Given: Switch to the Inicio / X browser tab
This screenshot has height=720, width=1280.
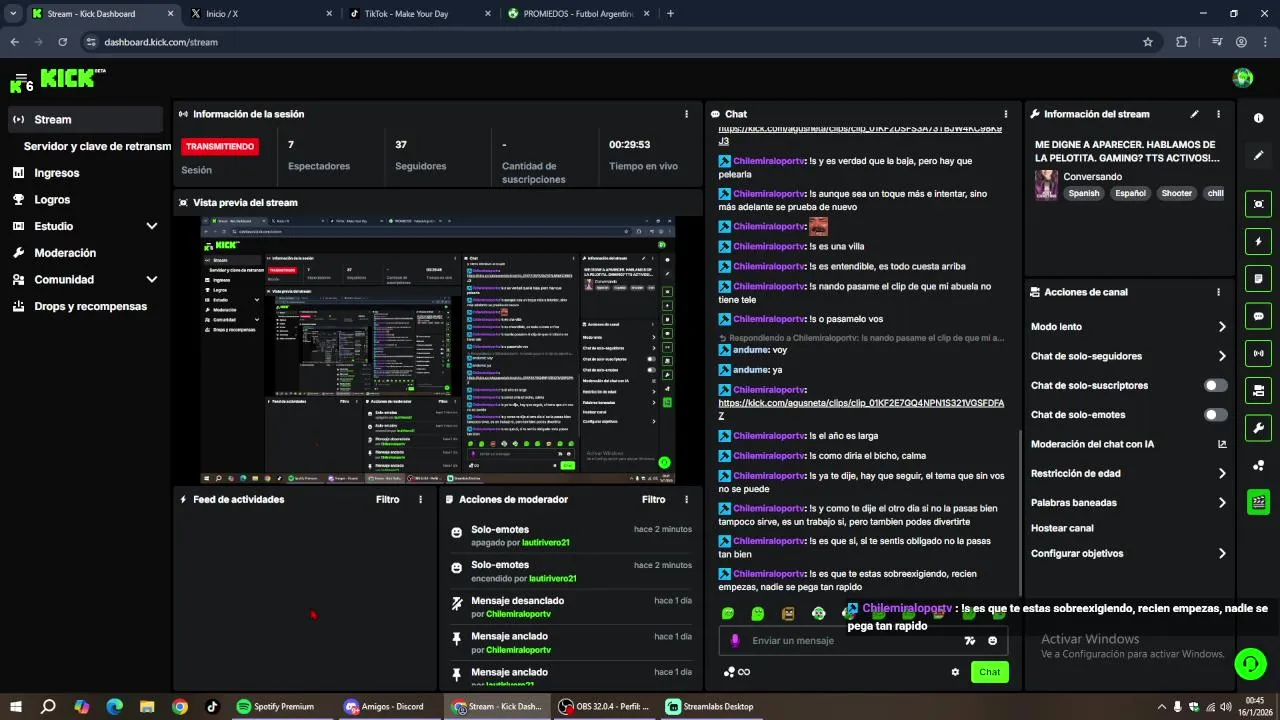Looking at the screenshot, I should coord(262,14).
